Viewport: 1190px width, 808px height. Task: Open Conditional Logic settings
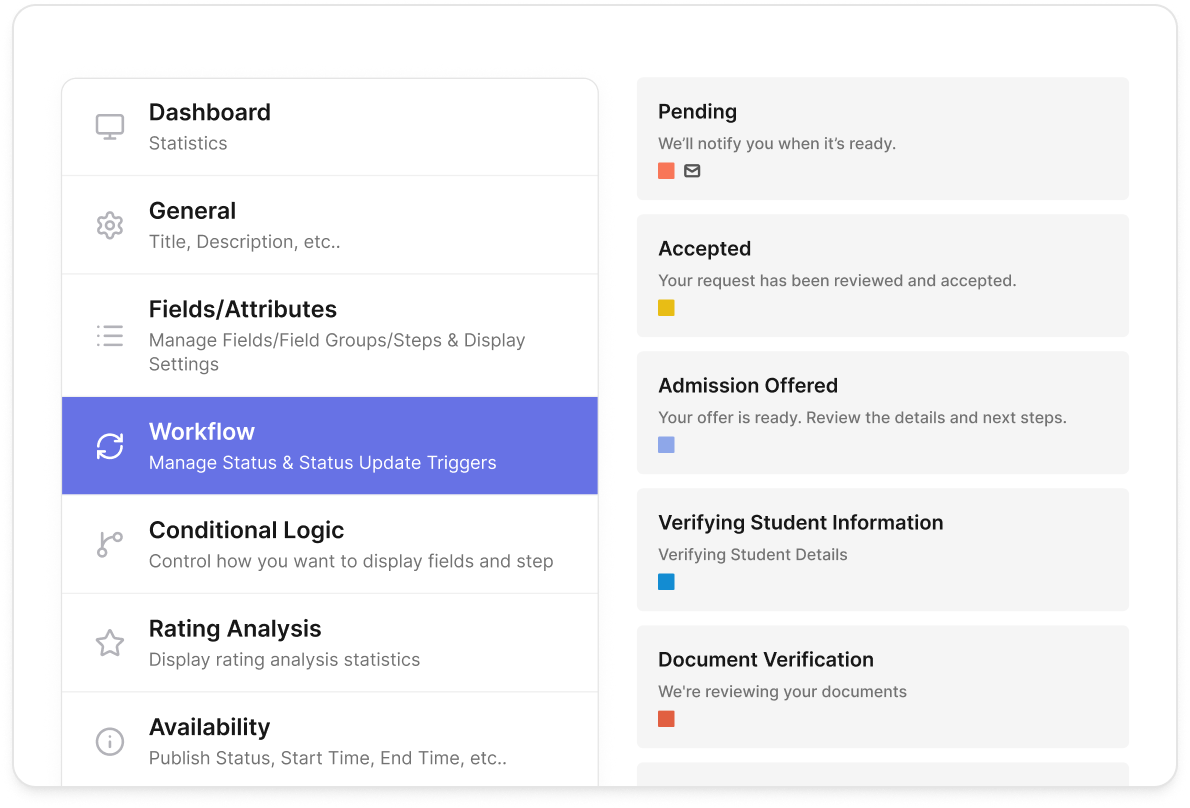tap(330, 545)
